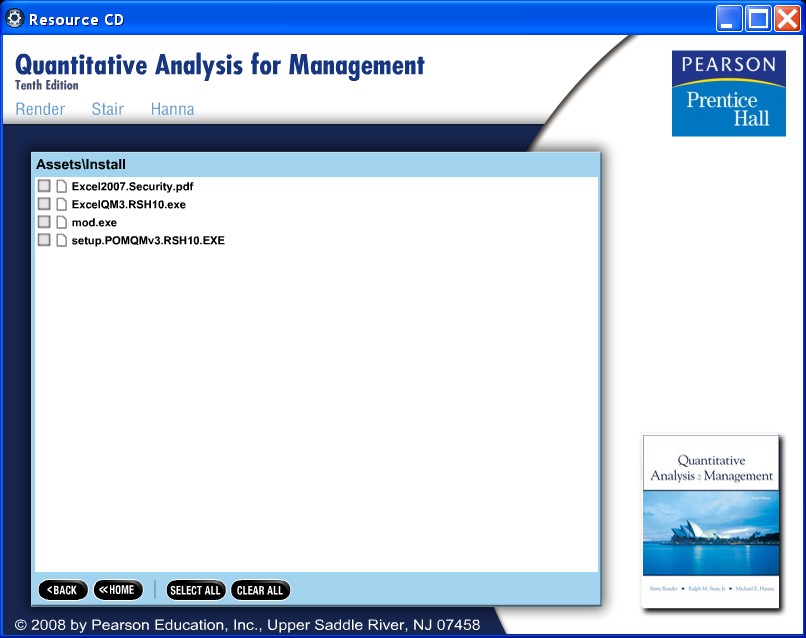Click the book cover thumbnail

[711, 522]
